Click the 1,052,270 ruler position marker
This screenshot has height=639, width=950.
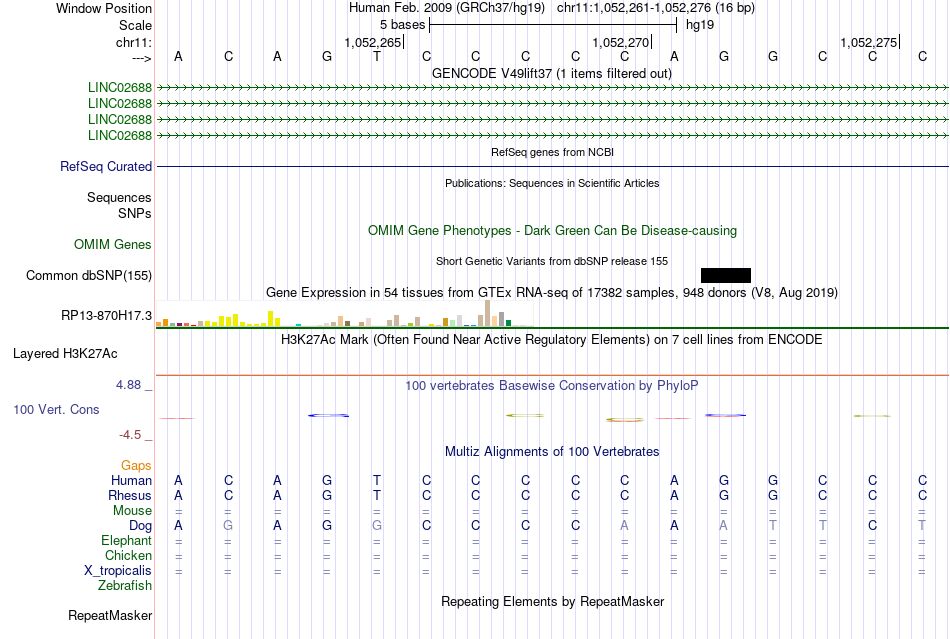click(x=620, y=42)
